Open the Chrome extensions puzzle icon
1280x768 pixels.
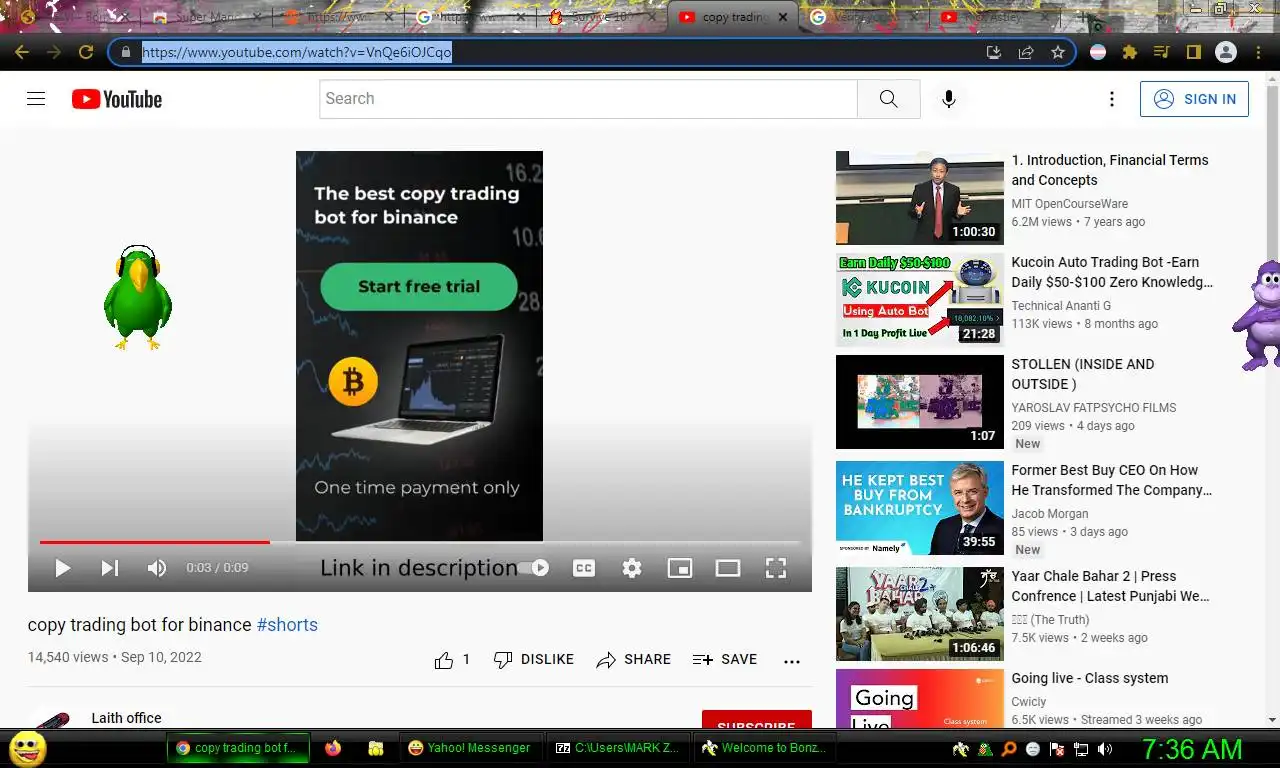click(1130, 52)
